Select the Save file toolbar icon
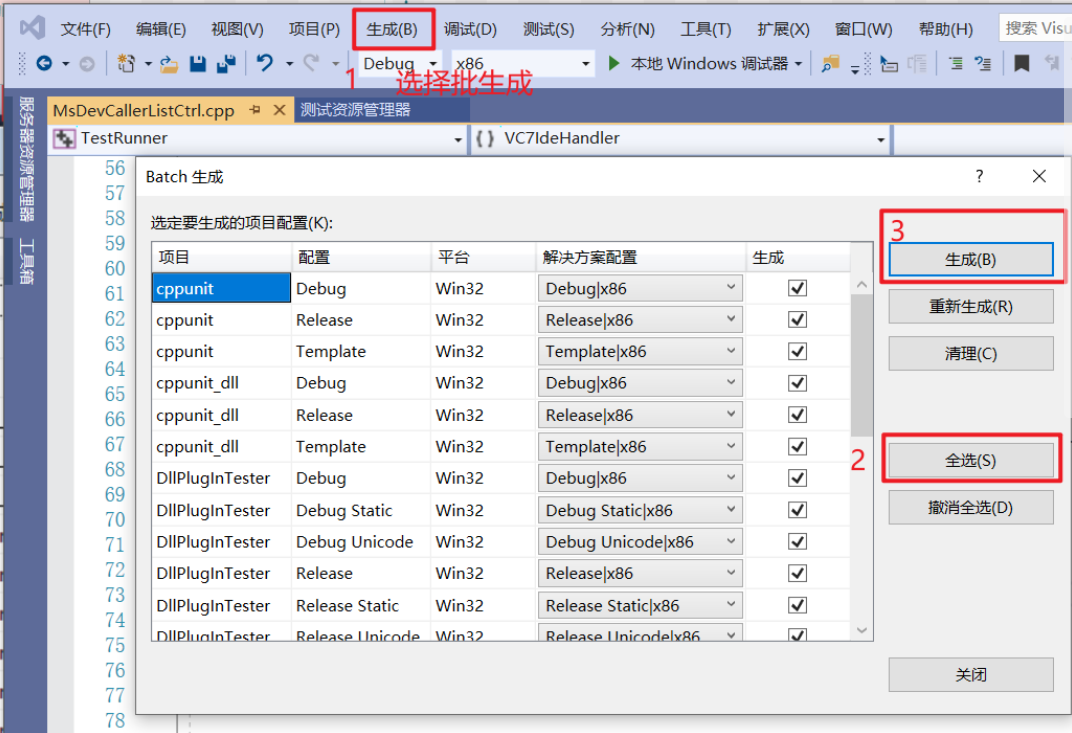Screen dimensions: 1072x733 click(x=198, y=62)
